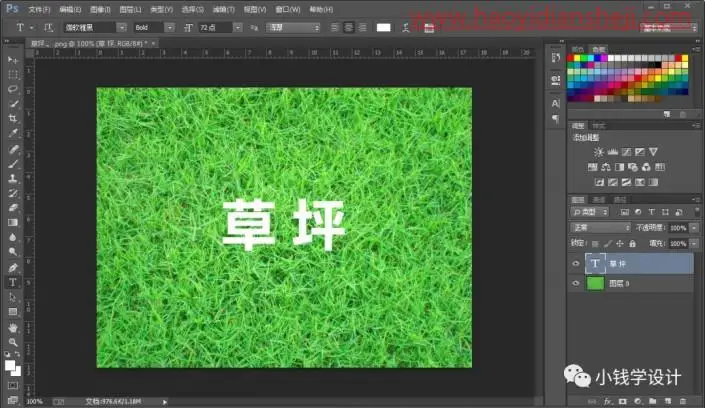Screen dimensions: 705x408
Task: Open the anti-aliasing method dropdown
Action: coord(293,28)
